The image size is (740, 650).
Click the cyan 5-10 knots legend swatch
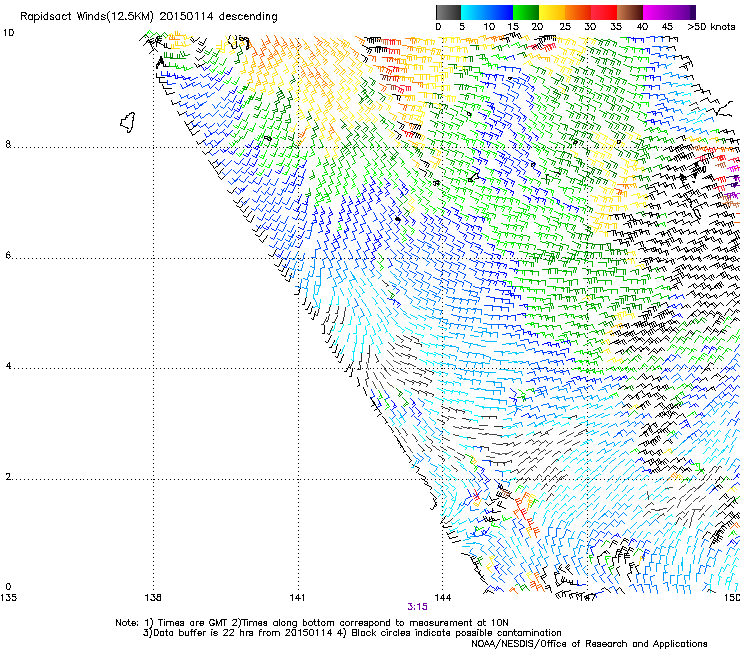[473, 12]
